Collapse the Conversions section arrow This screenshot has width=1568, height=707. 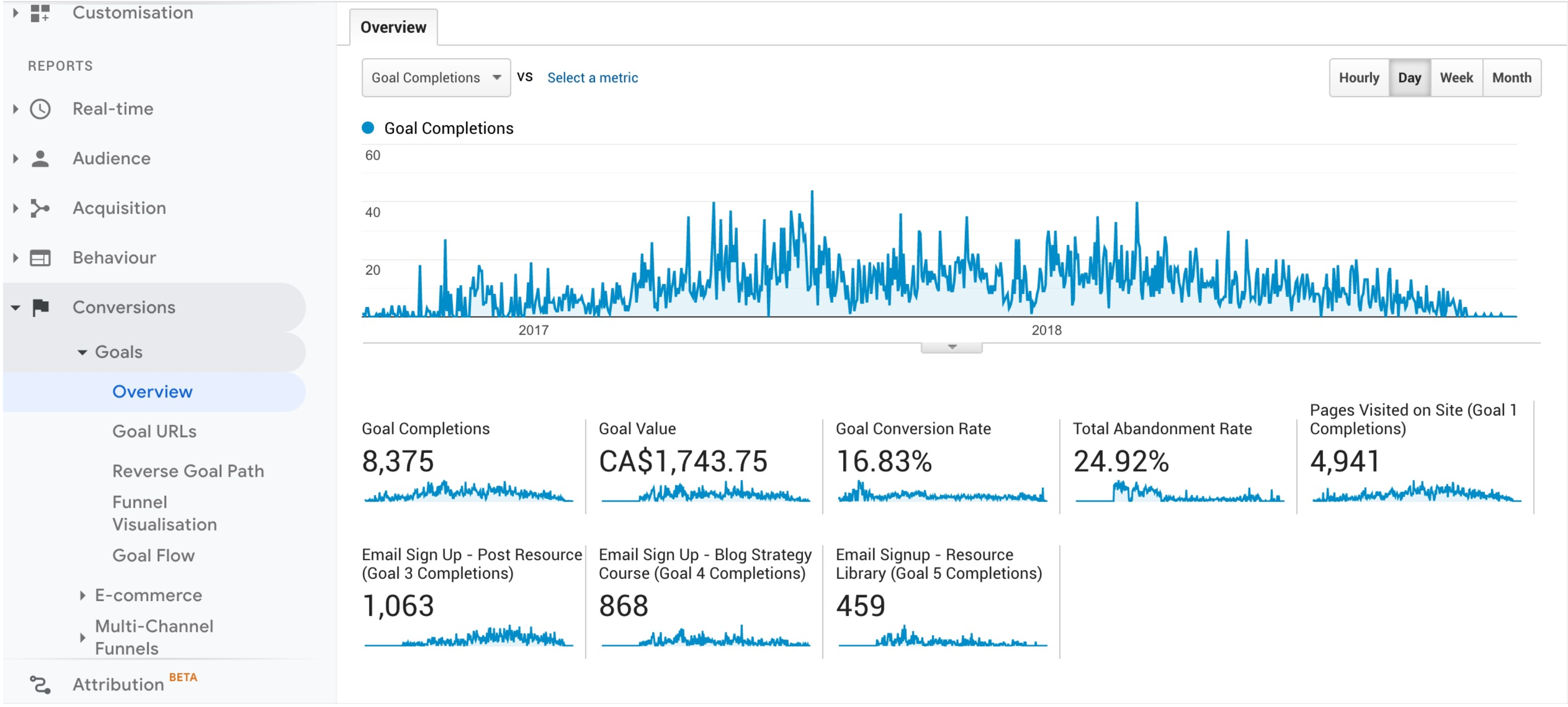point(15,308)
